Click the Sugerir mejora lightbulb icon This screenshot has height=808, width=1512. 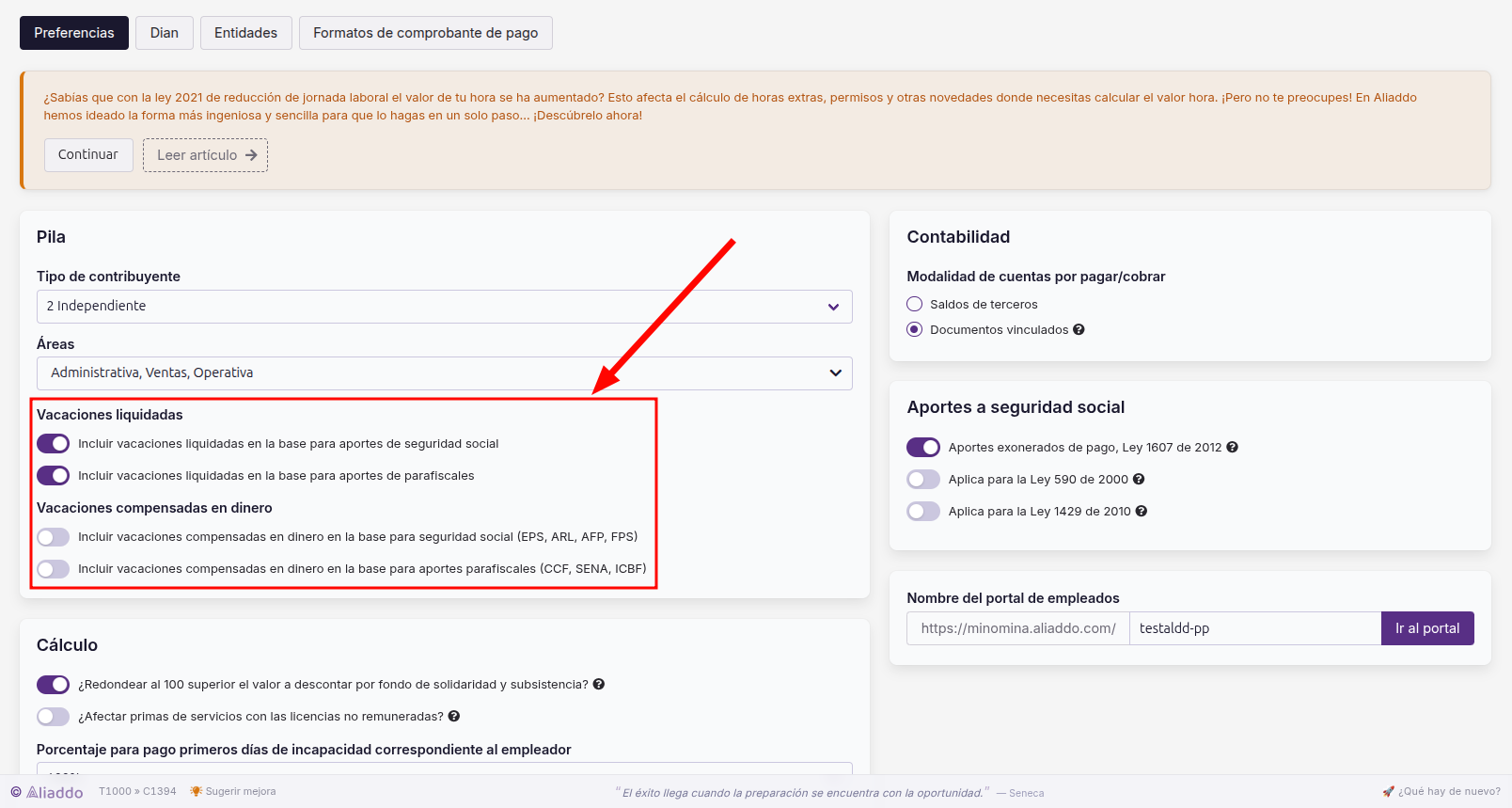[x=196, y=791]
